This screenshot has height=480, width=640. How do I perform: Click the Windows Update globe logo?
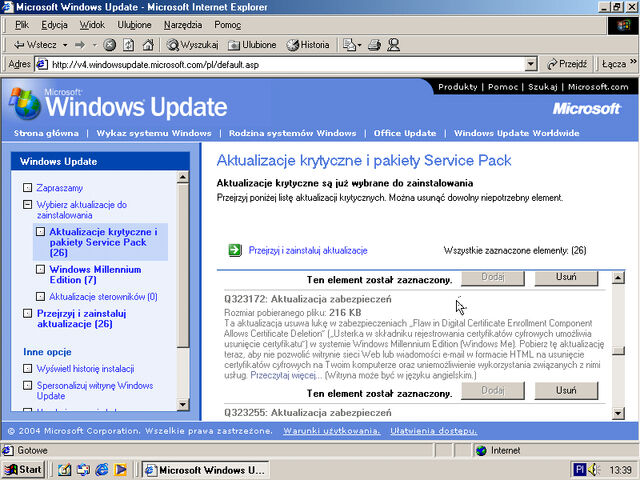coord(25,104)
